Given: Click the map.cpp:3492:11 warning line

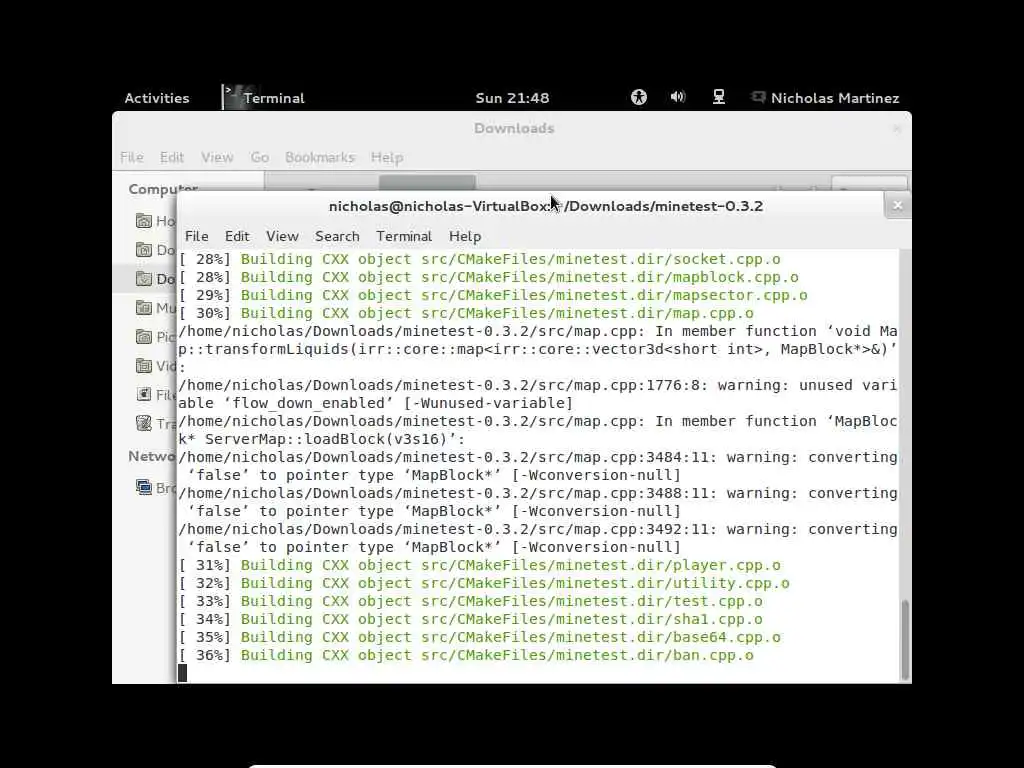Looking at the screenshot, I should click(x=537, y=537).
